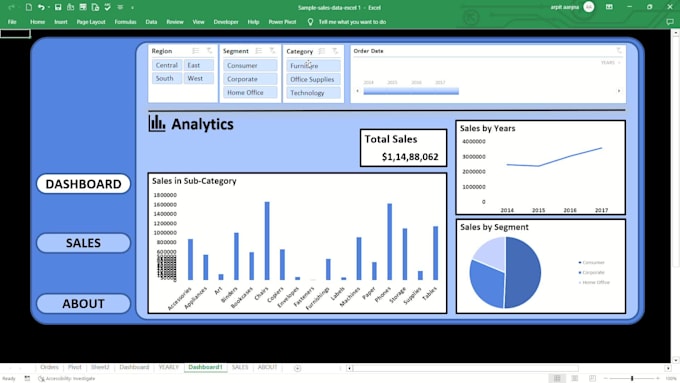The height and width of the screenshot is (383, 680).
Task: Click the Undo arrow icon
Action: 41,7
